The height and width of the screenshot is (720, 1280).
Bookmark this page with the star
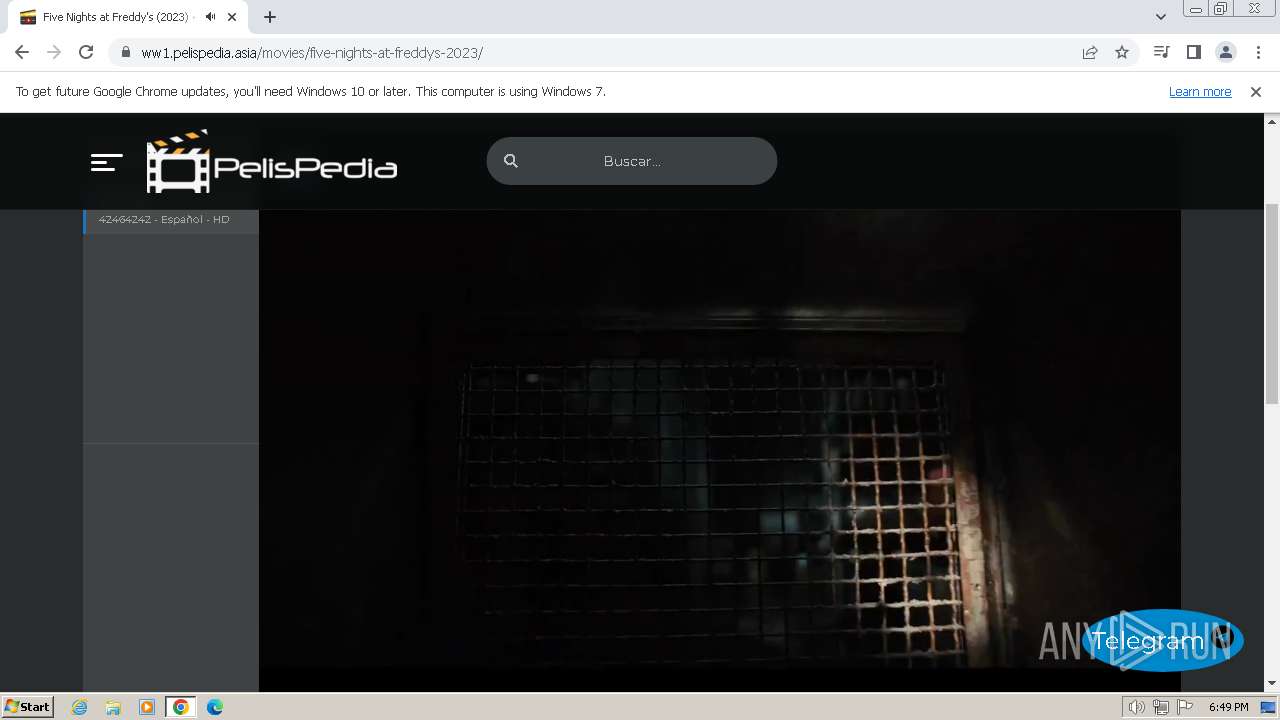pos(1122,53)
